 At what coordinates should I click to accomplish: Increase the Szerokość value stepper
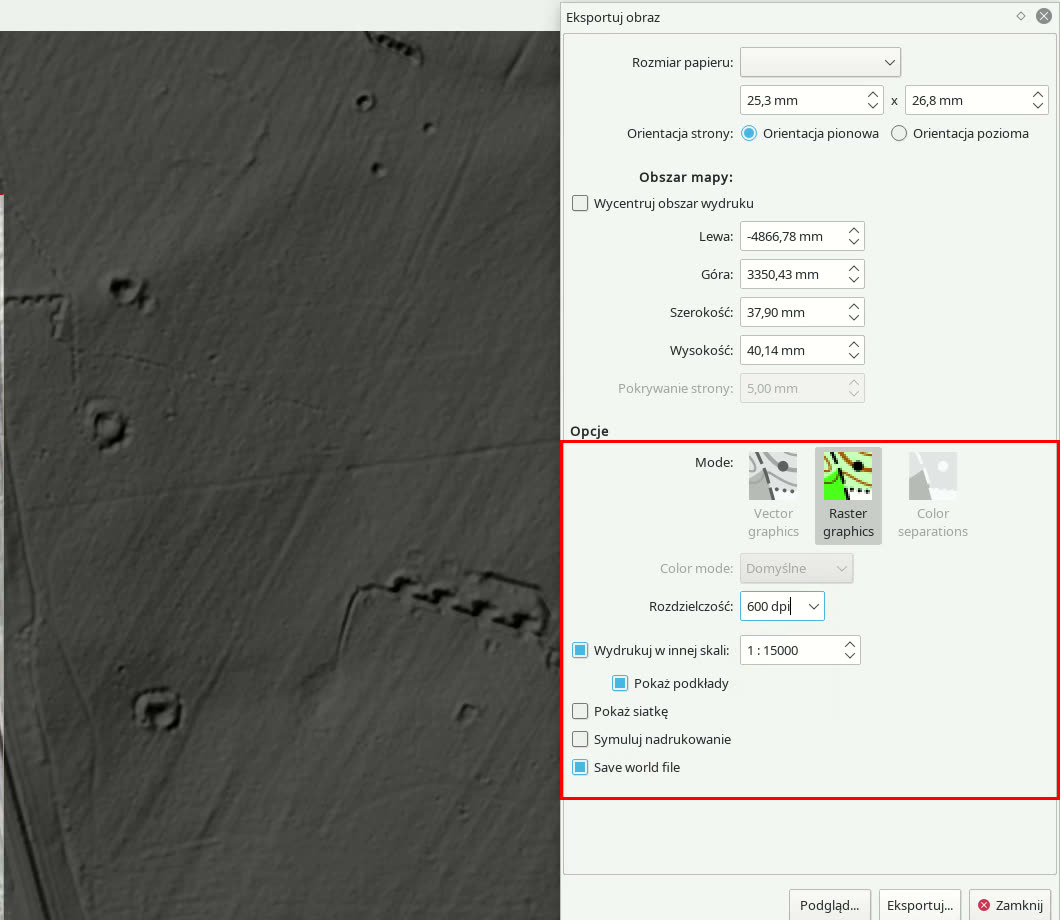click(854, 307)
